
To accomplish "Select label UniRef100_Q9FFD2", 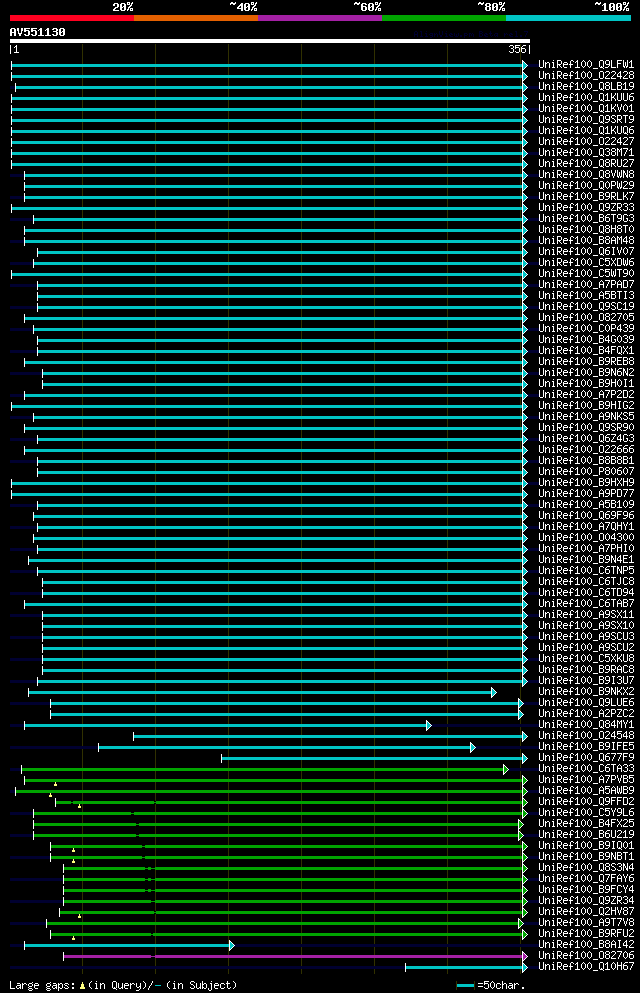I will (586, 802).
